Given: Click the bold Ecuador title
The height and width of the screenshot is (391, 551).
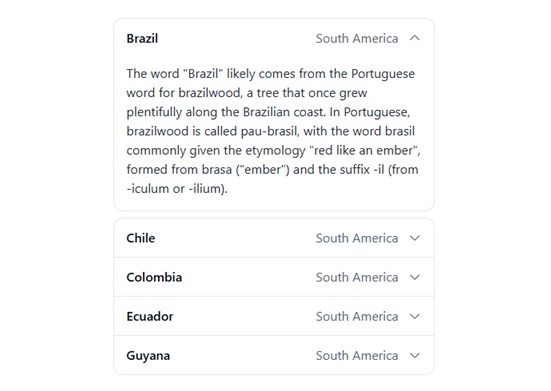Looking at the screenshot, I should pyautogui.click(x=150, y=316).
